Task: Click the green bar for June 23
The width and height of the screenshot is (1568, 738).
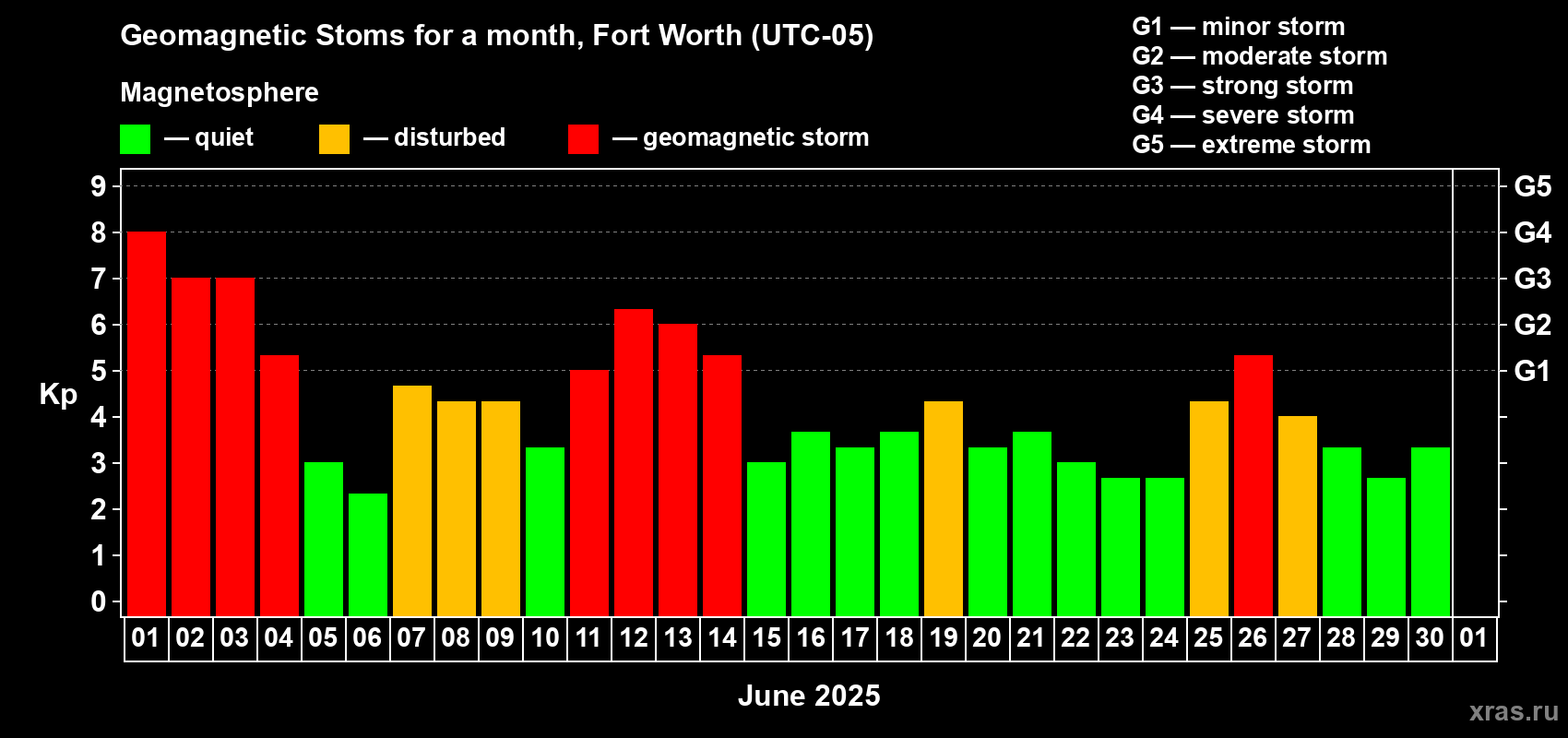Action: pos(1121,547)
